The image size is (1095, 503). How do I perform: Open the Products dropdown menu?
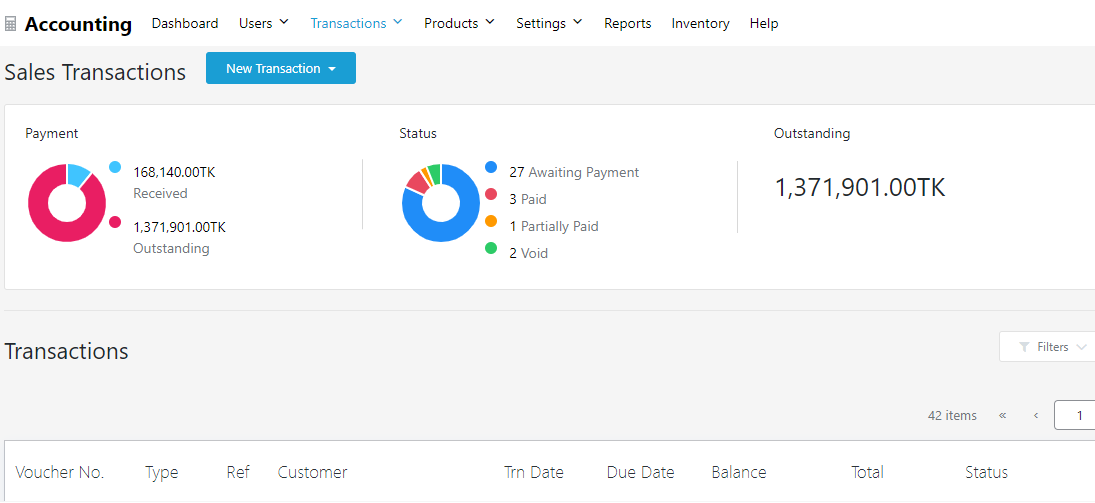459,23
